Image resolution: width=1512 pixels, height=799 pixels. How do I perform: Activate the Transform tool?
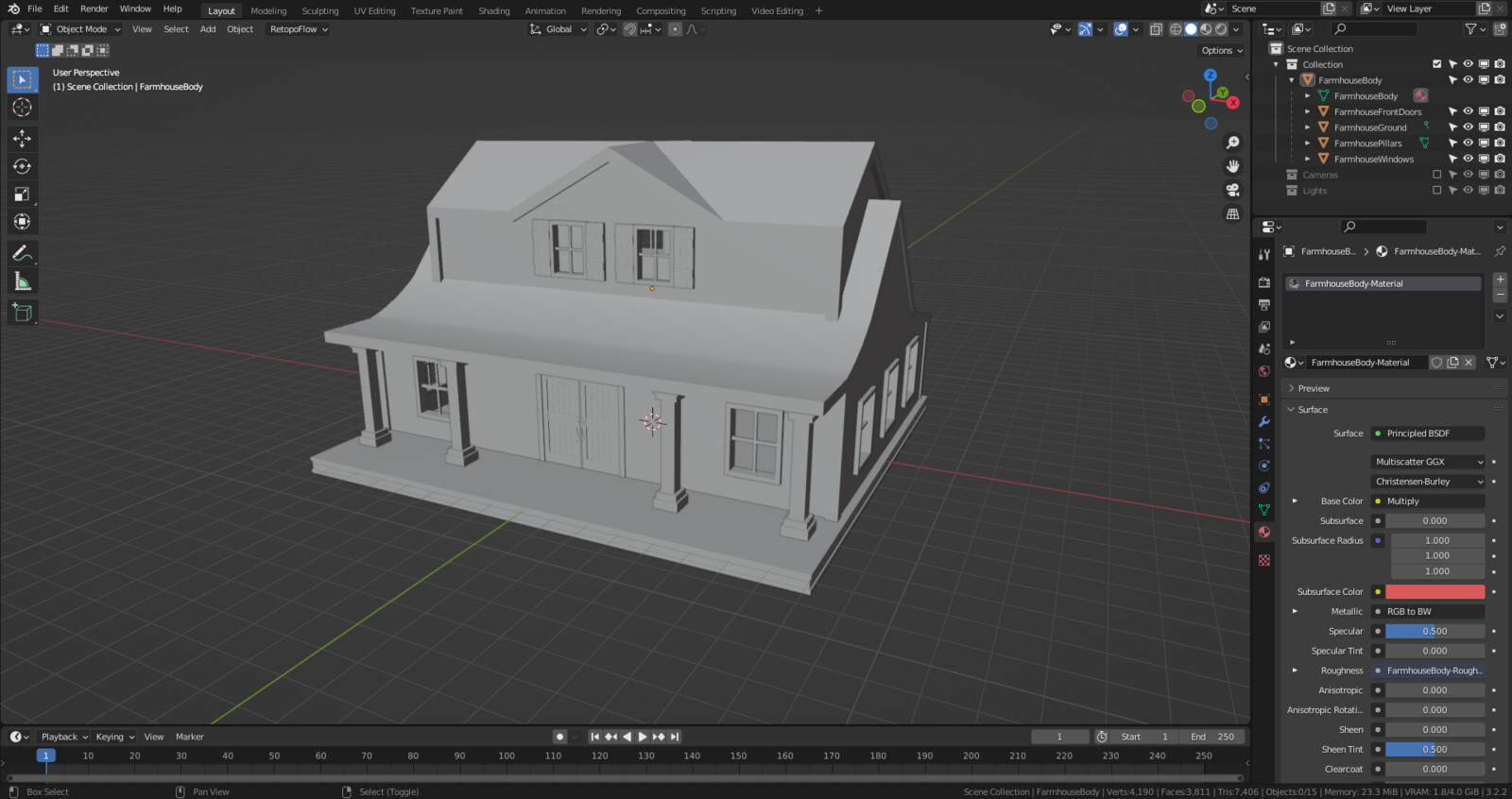pos(22,222)
